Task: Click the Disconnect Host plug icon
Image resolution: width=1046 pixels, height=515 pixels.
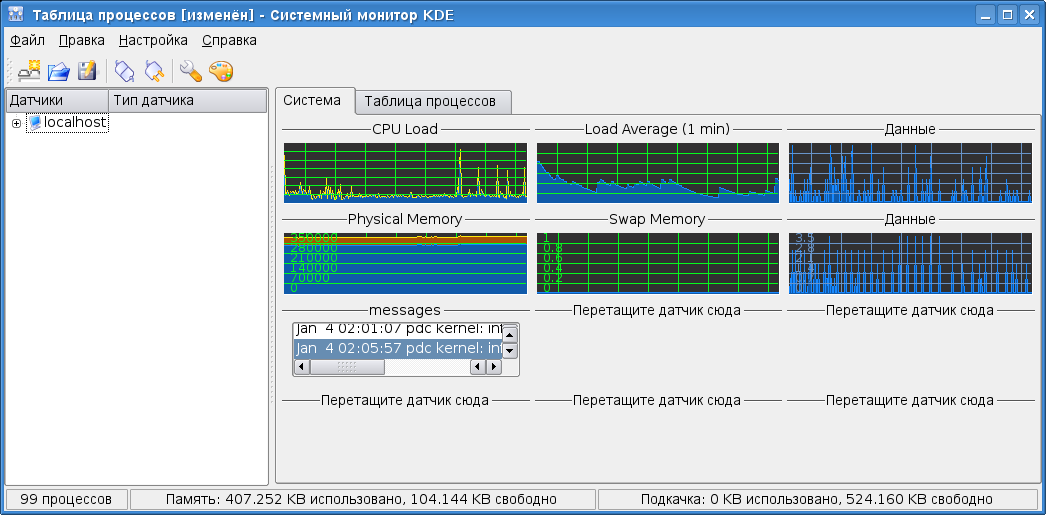Action: tap(154, 71)
